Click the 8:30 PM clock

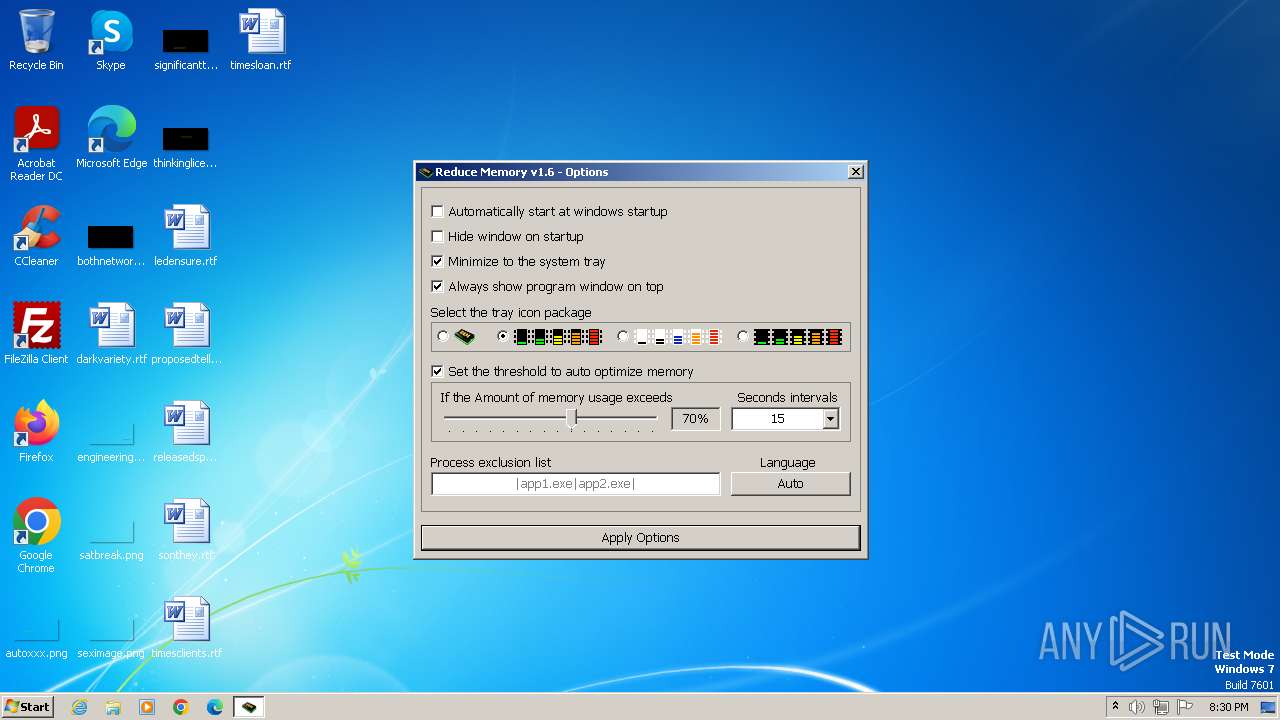click(1228, 707)
